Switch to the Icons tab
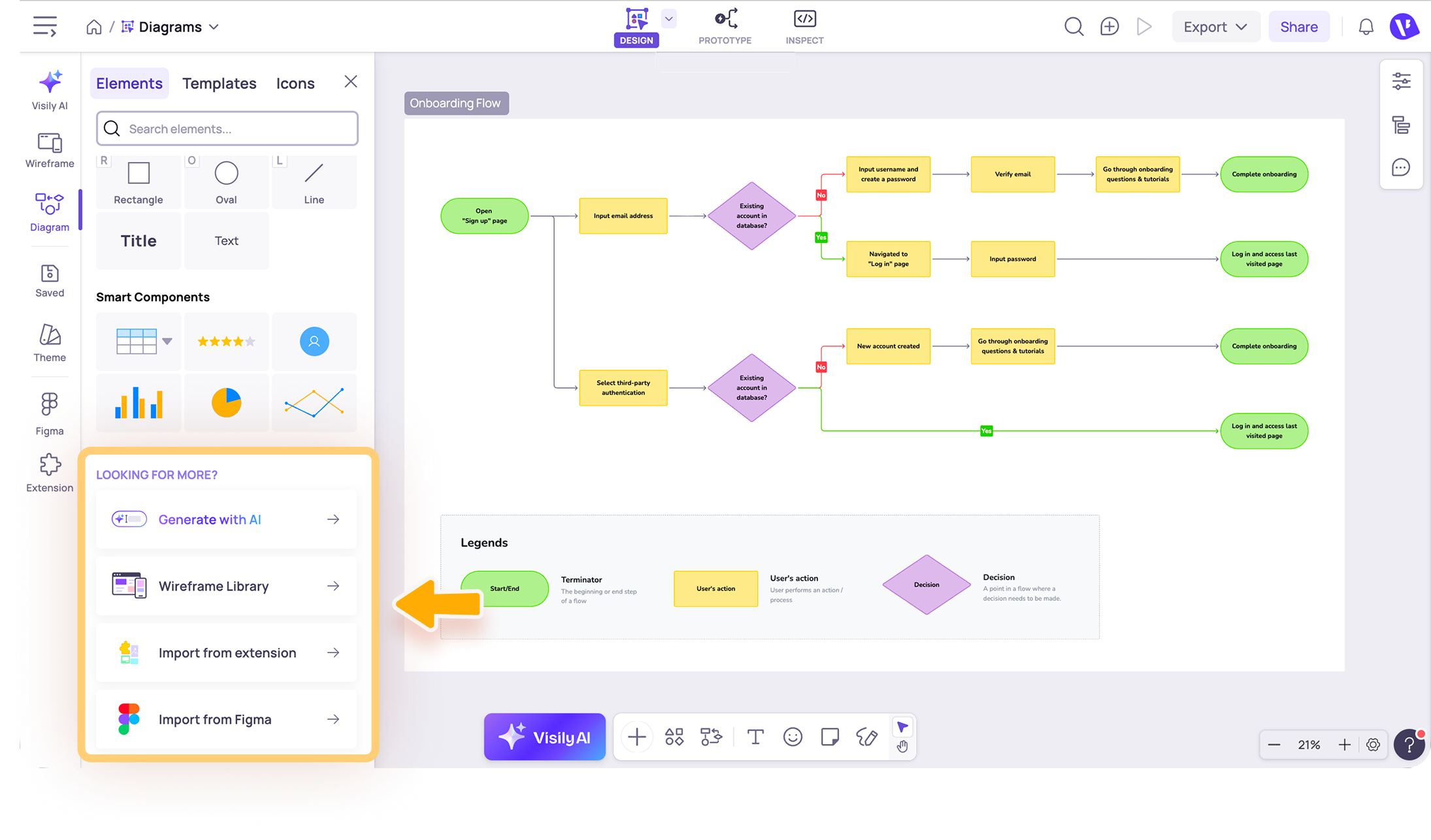The height and width of the screenshot is (840, 1431). click(x=295, y=84)
